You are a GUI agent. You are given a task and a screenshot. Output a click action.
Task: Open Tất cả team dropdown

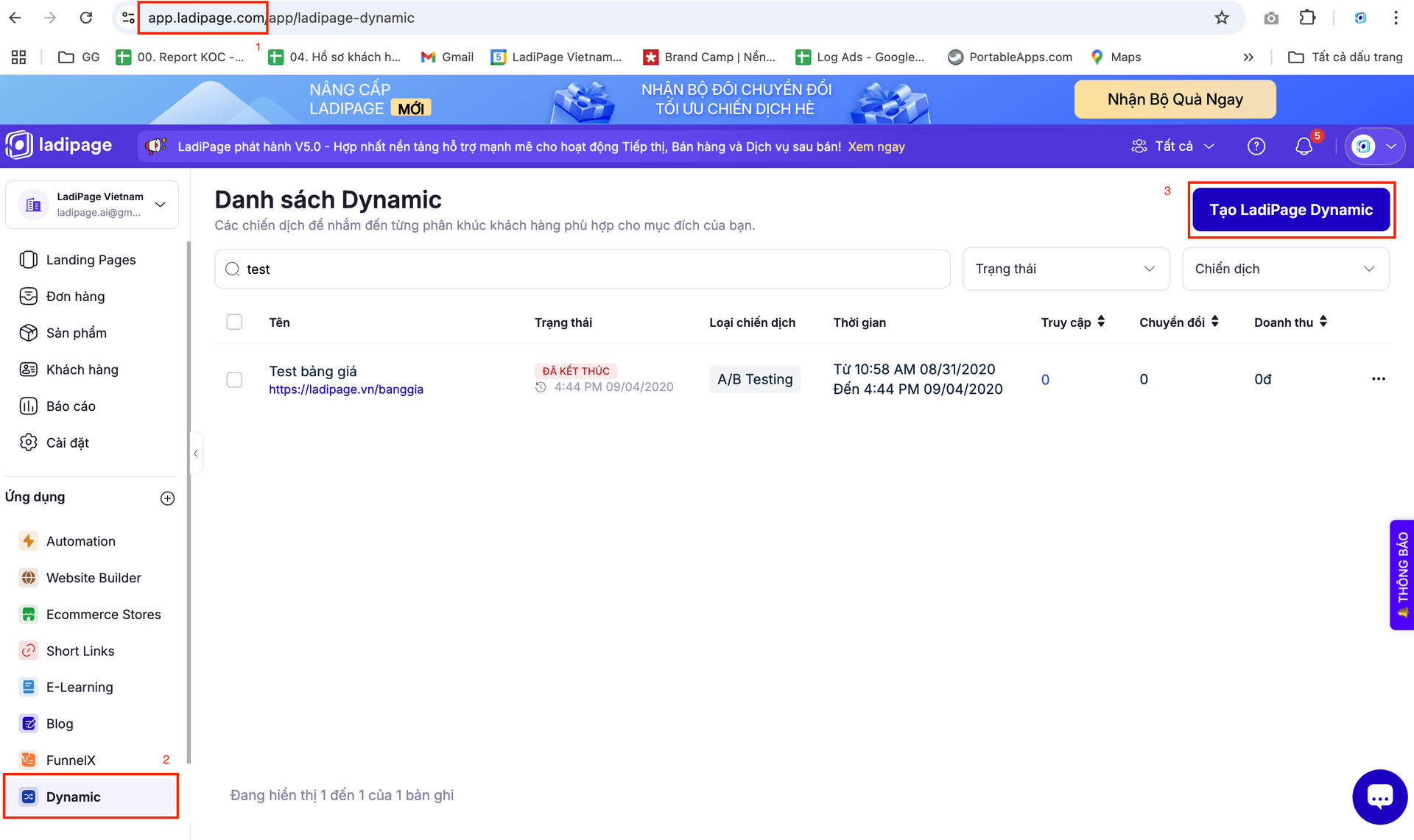1173,147
